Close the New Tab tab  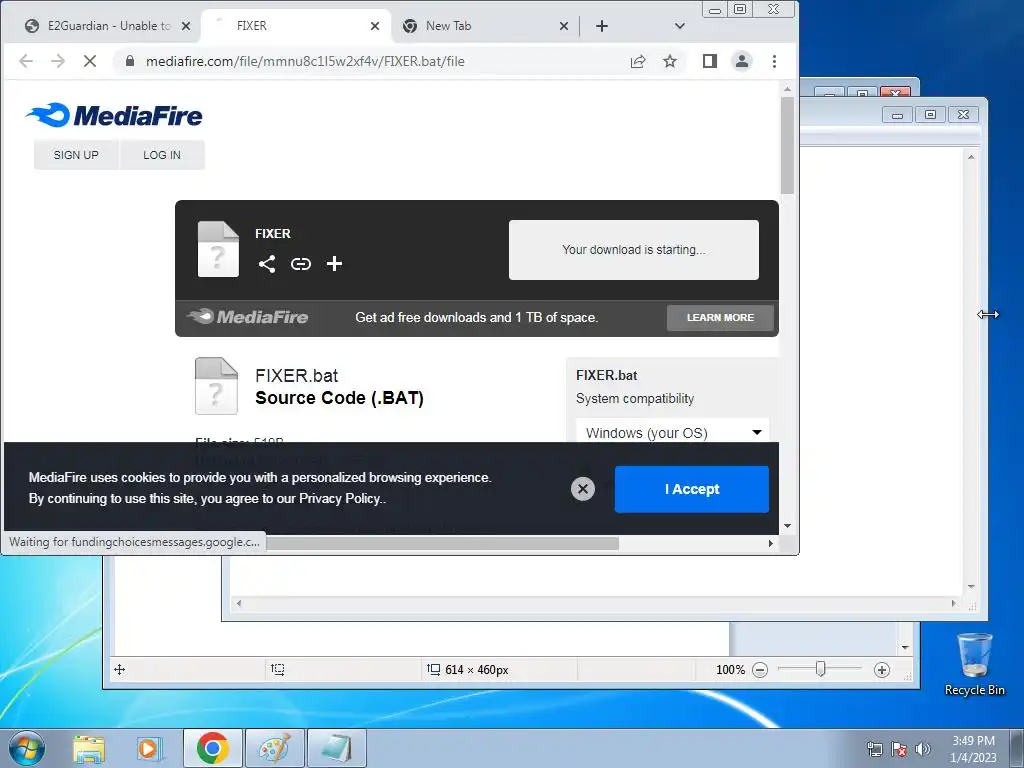(564, 26)
